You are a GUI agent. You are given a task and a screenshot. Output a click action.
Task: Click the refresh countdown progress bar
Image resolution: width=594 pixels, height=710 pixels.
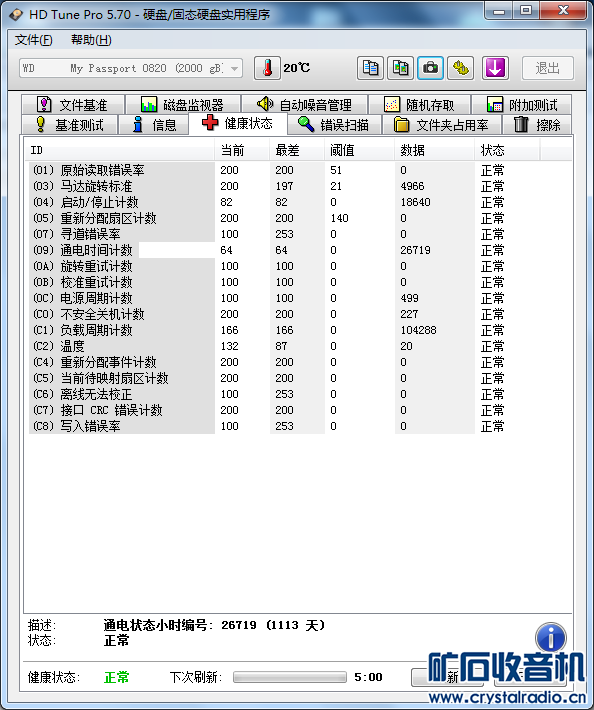290,677
